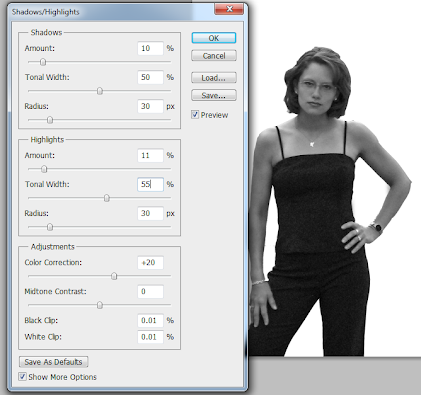
Task: Click the White Clip value field
Action: [150, 337]
